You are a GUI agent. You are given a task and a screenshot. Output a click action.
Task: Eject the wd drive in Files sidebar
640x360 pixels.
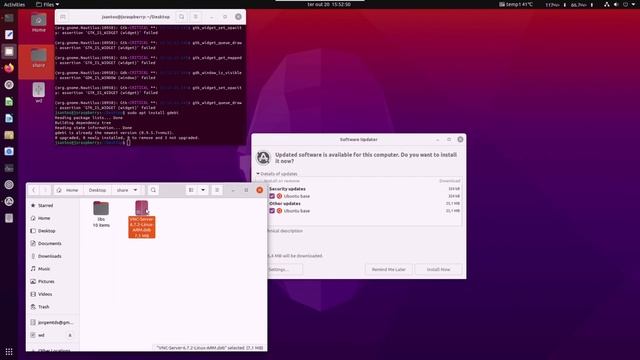click(70, 336)
